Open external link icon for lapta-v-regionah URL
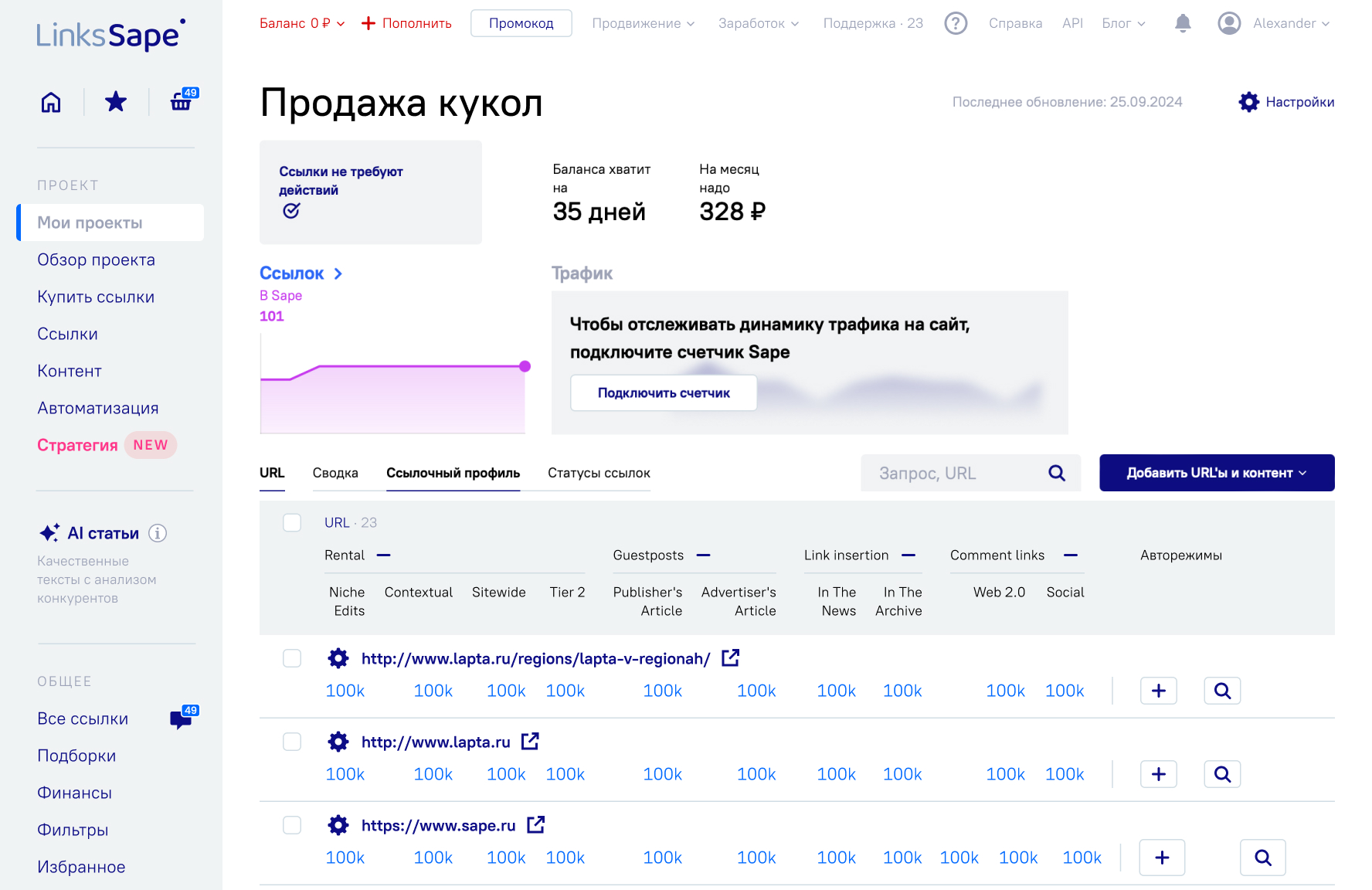This screenshot has height=890, width=1372. (x=730, y=657)
